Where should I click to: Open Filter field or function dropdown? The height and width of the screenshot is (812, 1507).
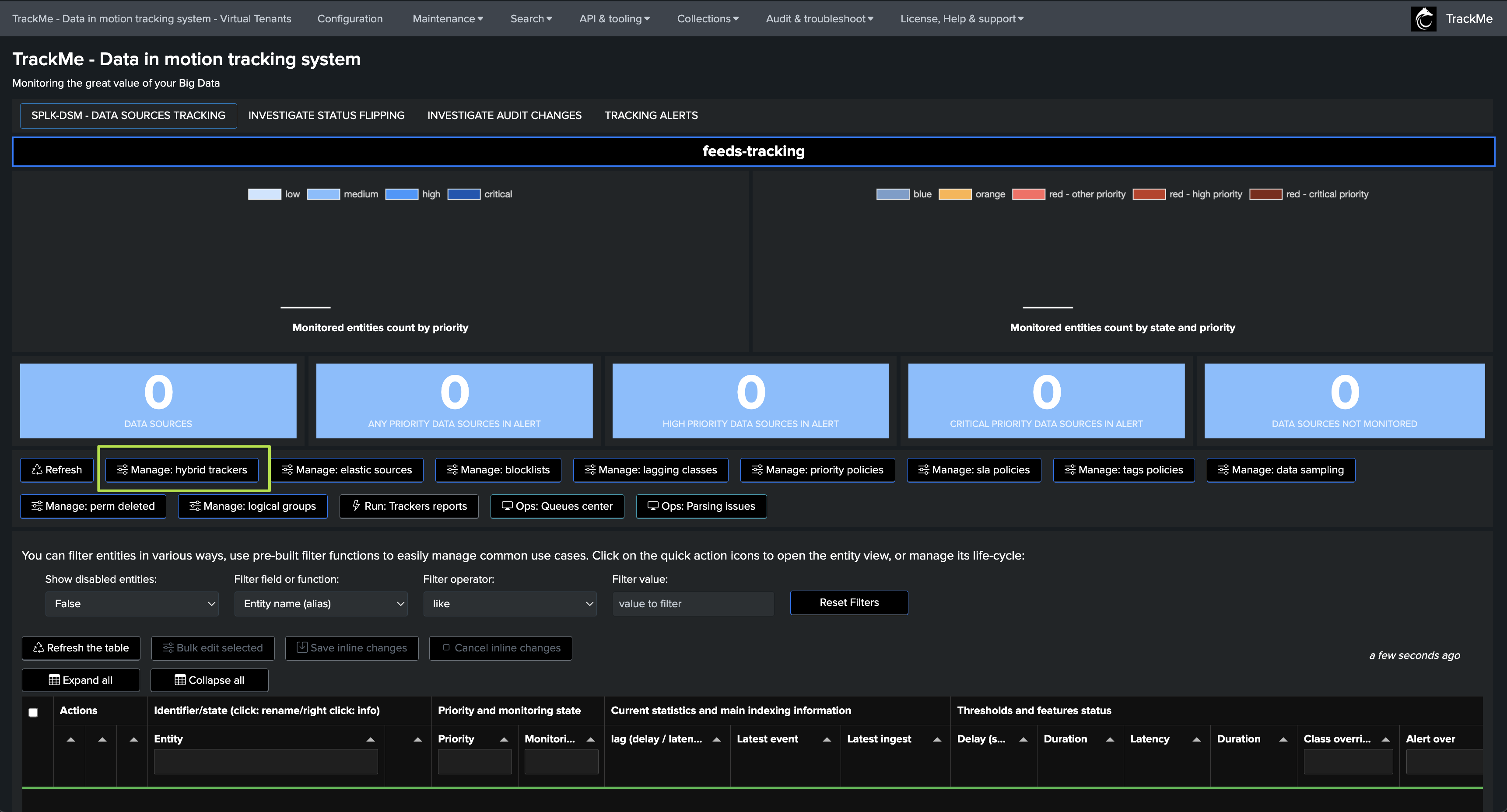point(321,604)
